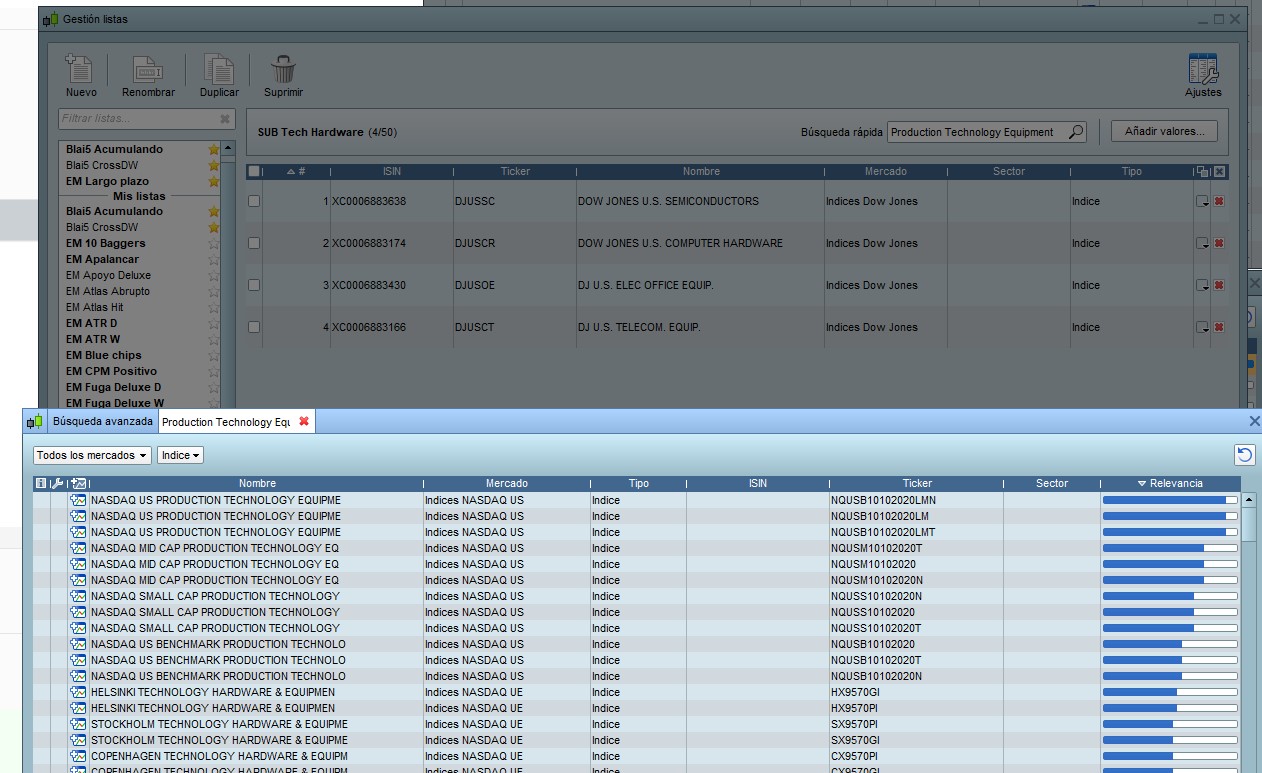The height and width of the screenshot is (773, 1262).
Task: Close the Production Technology Equ tab
Action: click(304, 422)
